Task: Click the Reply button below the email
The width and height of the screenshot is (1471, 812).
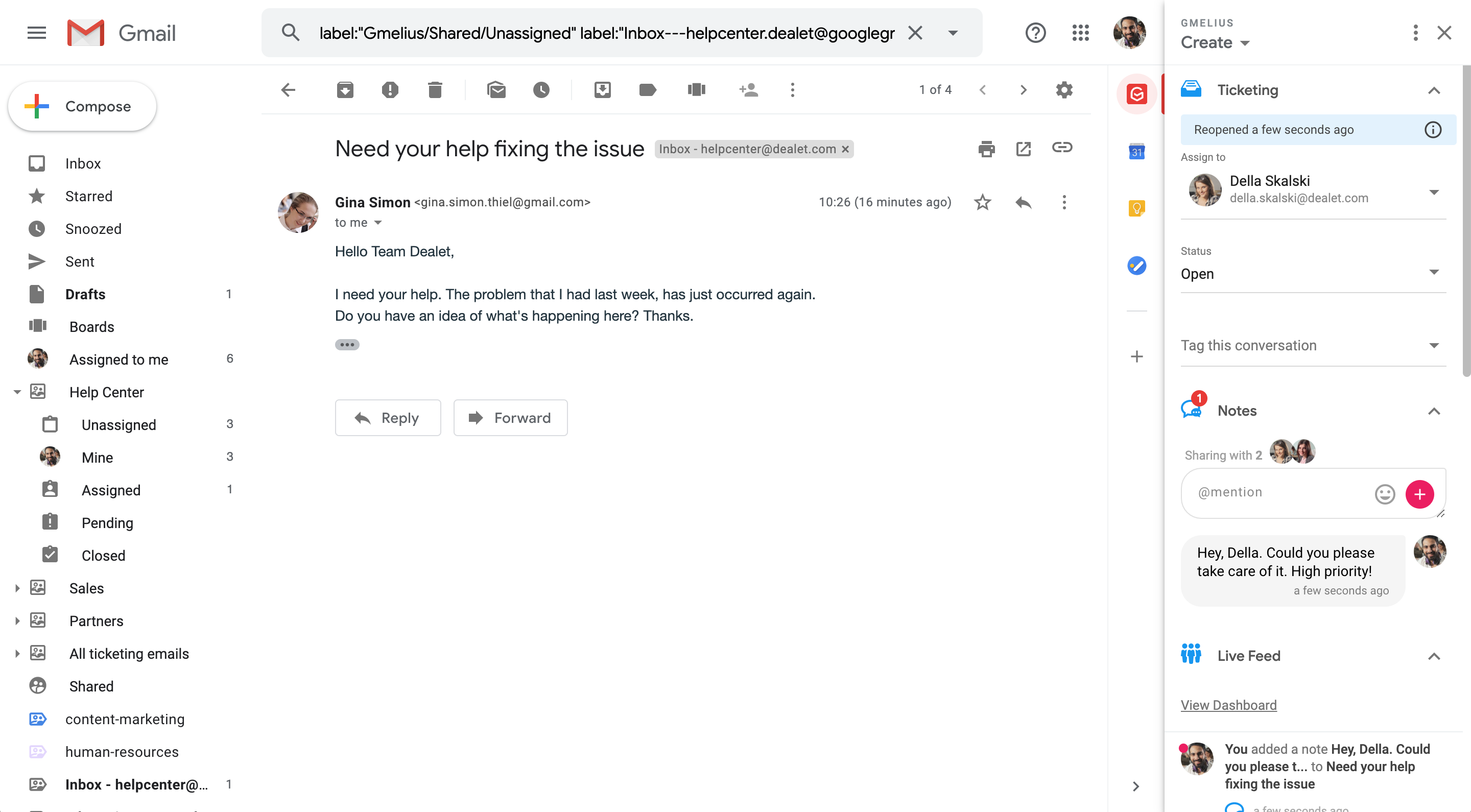Action: coord(388,418)
